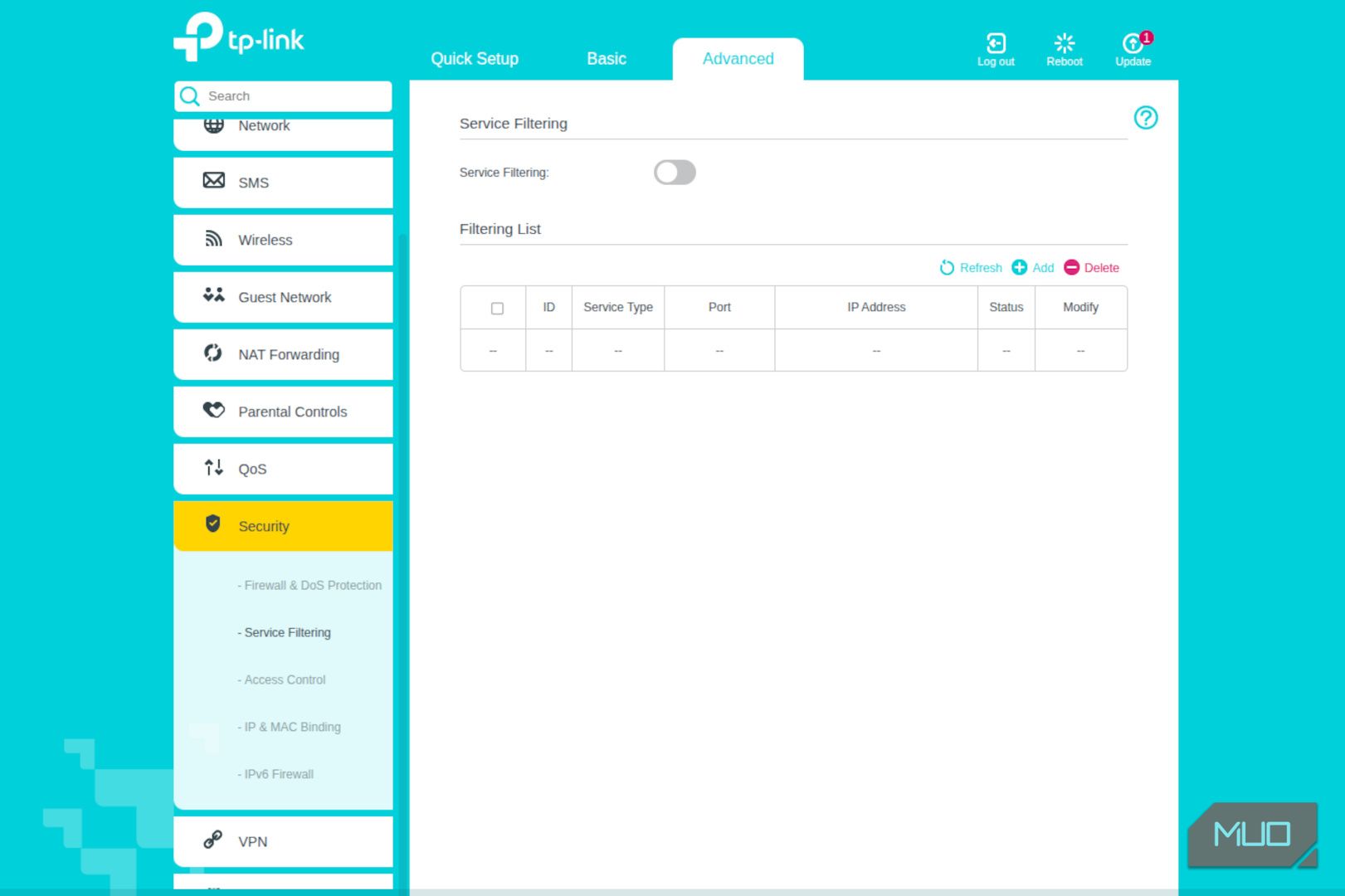The image size is (1345, 896).
Task: Click the Update label
Action: (x=1133, y=61)
